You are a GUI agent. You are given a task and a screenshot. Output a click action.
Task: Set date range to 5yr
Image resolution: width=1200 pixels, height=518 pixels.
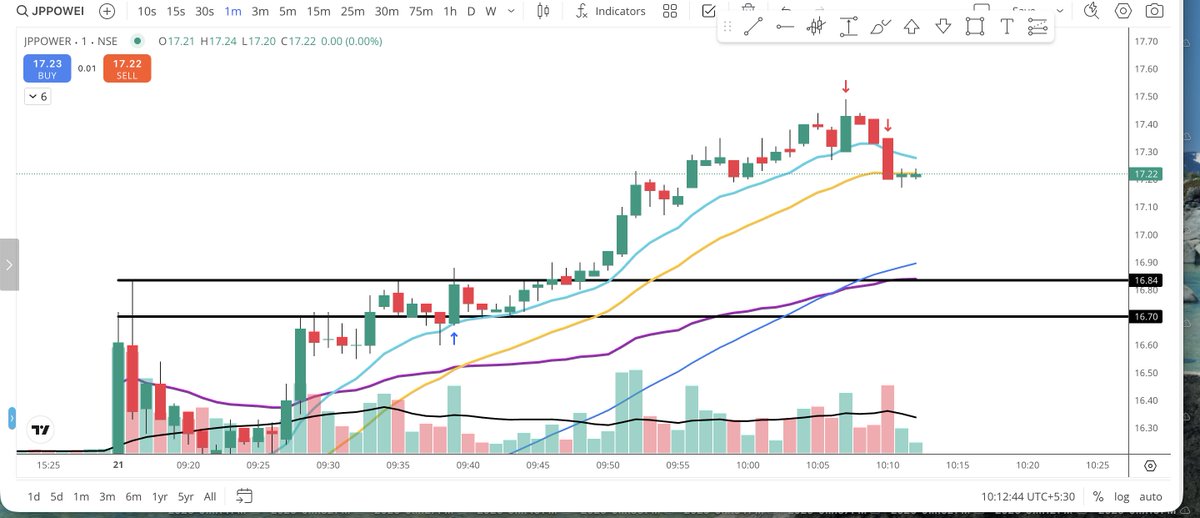tap(186, 496)
